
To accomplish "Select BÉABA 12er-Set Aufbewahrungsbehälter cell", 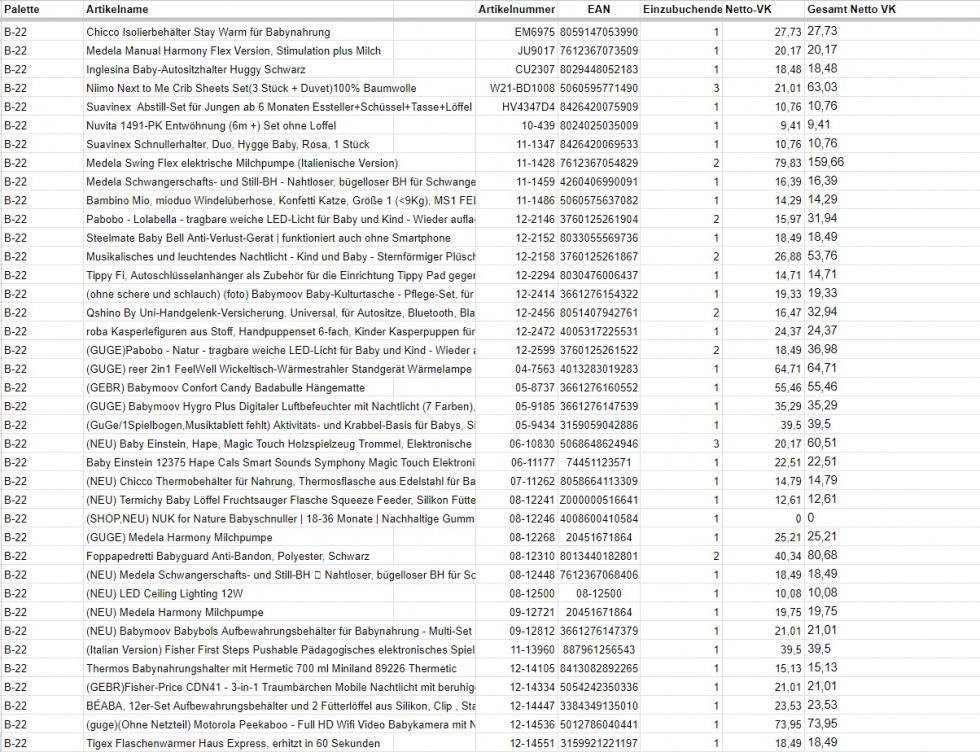I will 281,707.
